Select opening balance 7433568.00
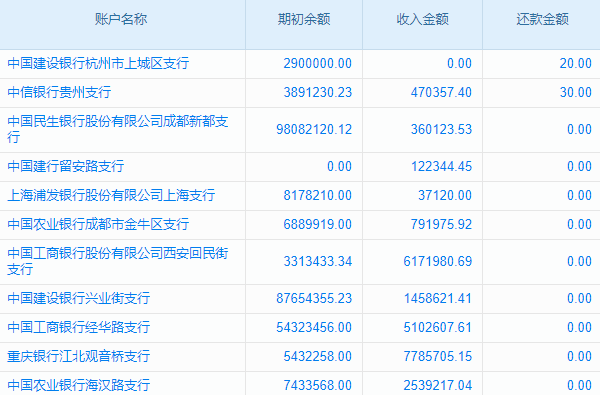This screenshot has height=395, width=600. 318,385
